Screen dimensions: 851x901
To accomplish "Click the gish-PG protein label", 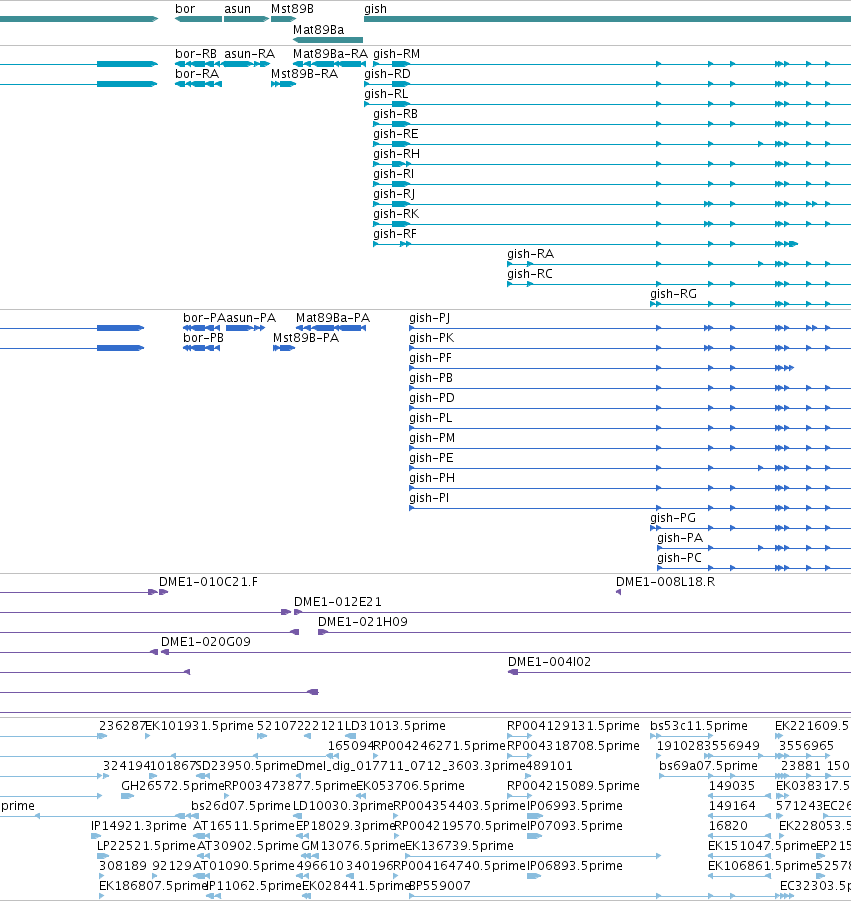I will [x=673, y=518].
